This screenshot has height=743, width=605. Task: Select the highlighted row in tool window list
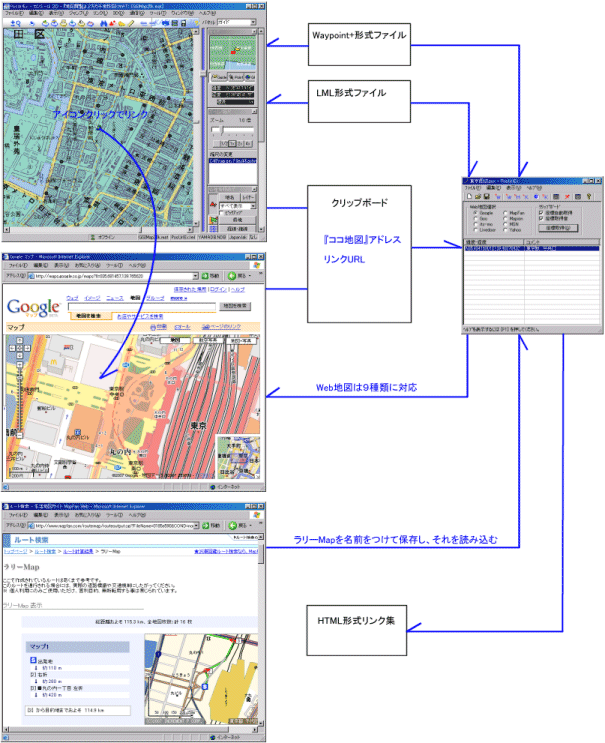[x=532, y=248]
